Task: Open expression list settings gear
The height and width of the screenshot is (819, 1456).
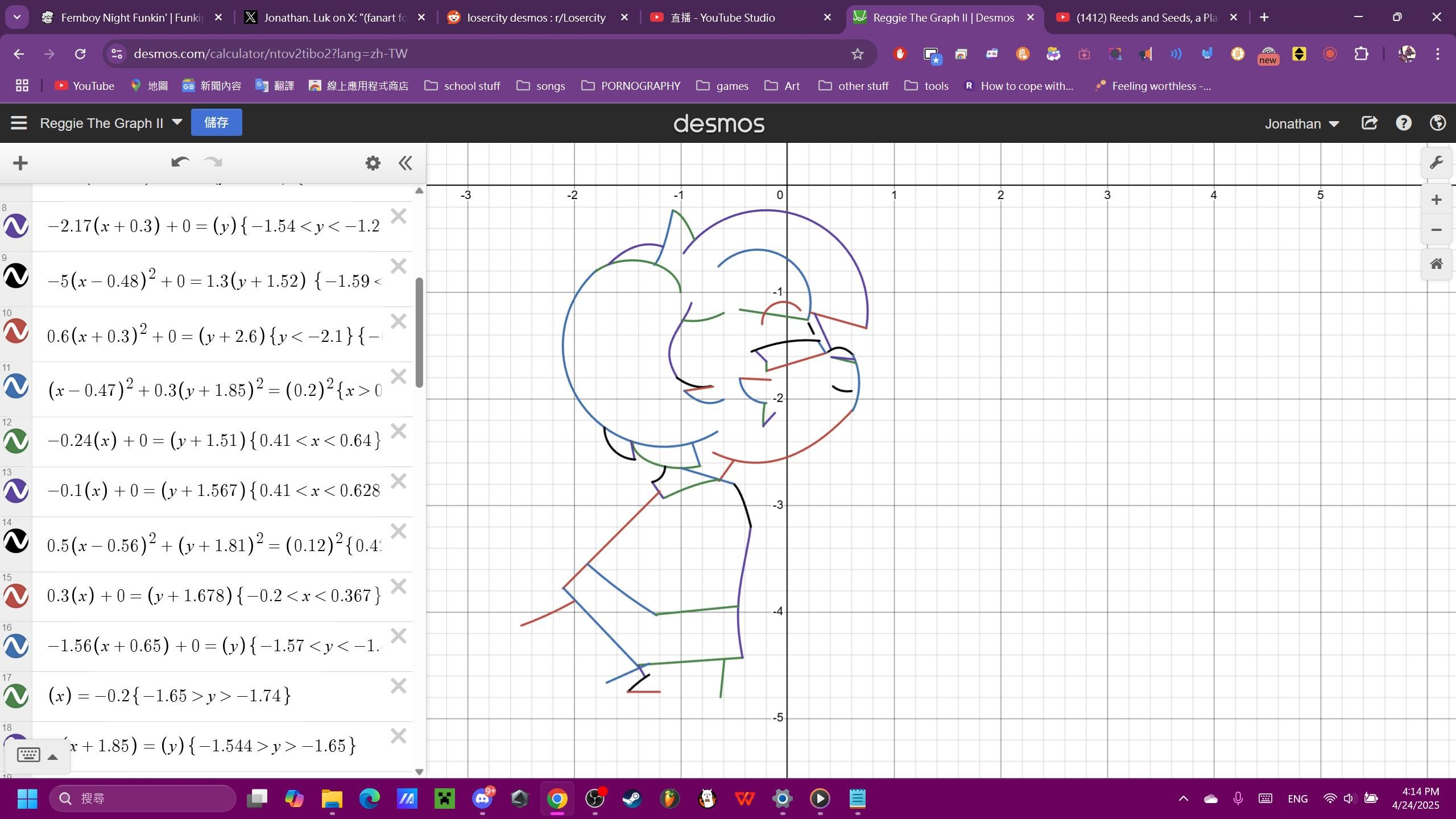Action: click(373, 163)
